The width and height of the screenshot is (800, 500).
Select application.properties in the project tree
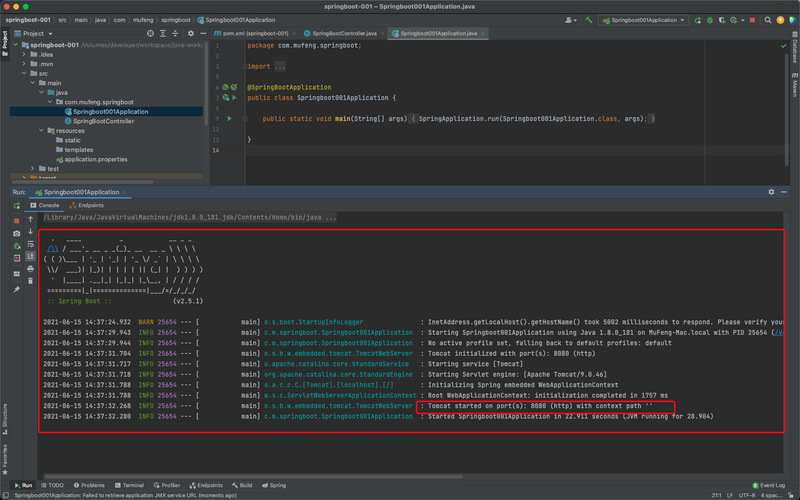pyautogui.click(x=96, y=159)
